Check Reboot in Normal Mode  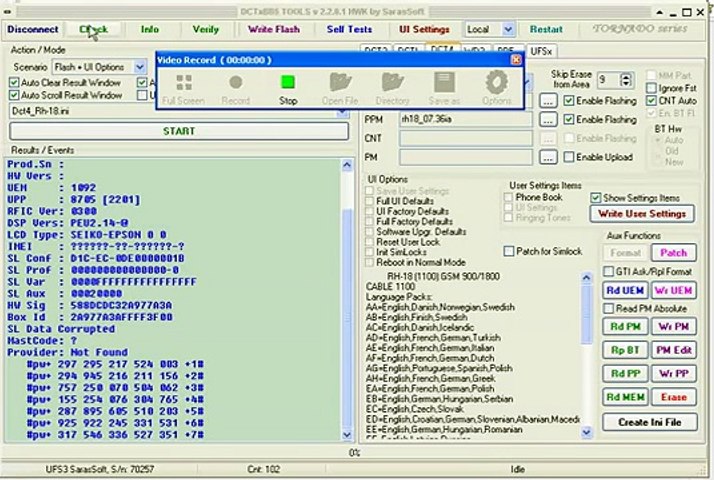(370, 262)
